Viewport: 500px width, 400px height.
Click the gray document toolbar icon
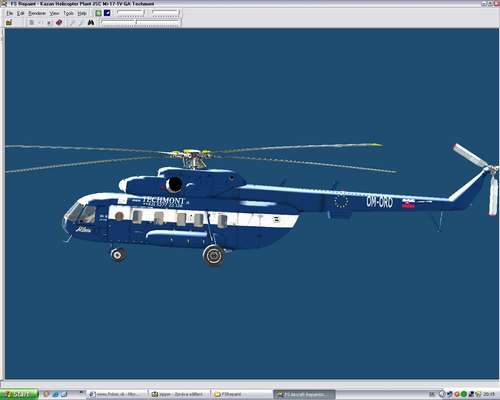coord(32,22)
